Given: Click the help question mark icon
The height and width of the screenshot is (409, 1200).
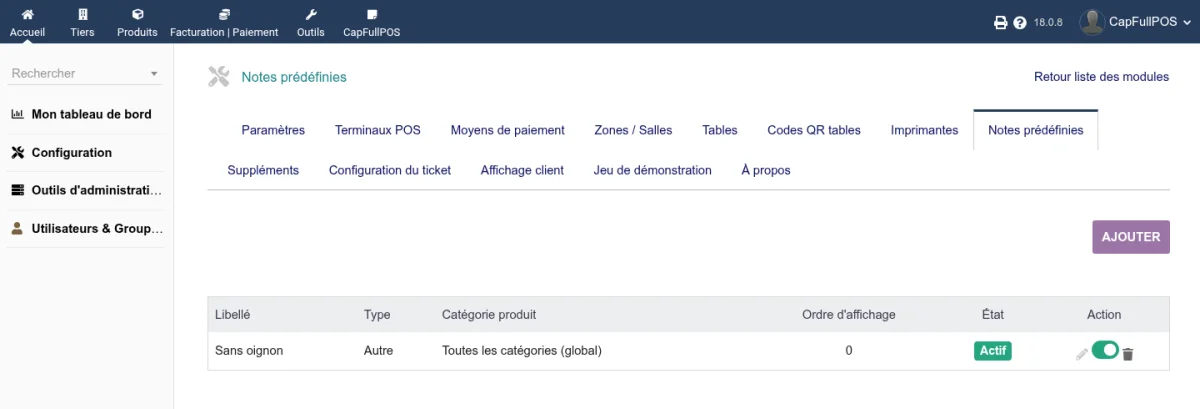Looking at the screenshot, I should point(1020,22).
